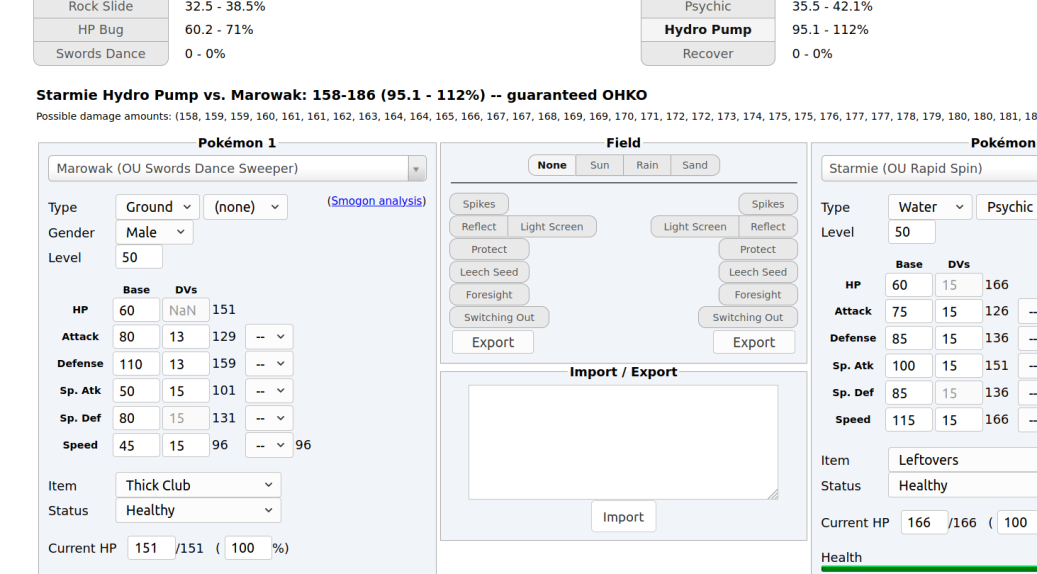Toggle Spikes on Starmie's side
Image resolution: width=1037 pixels, height=574 pixels.
tap(768, 204)
